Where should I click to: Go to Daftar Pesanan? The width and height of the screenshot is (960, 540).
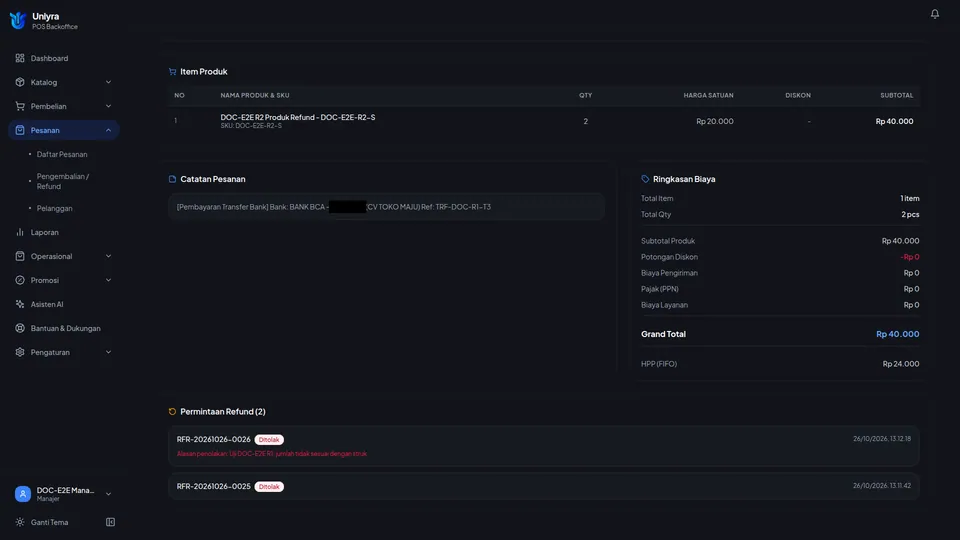pos(62,154)
